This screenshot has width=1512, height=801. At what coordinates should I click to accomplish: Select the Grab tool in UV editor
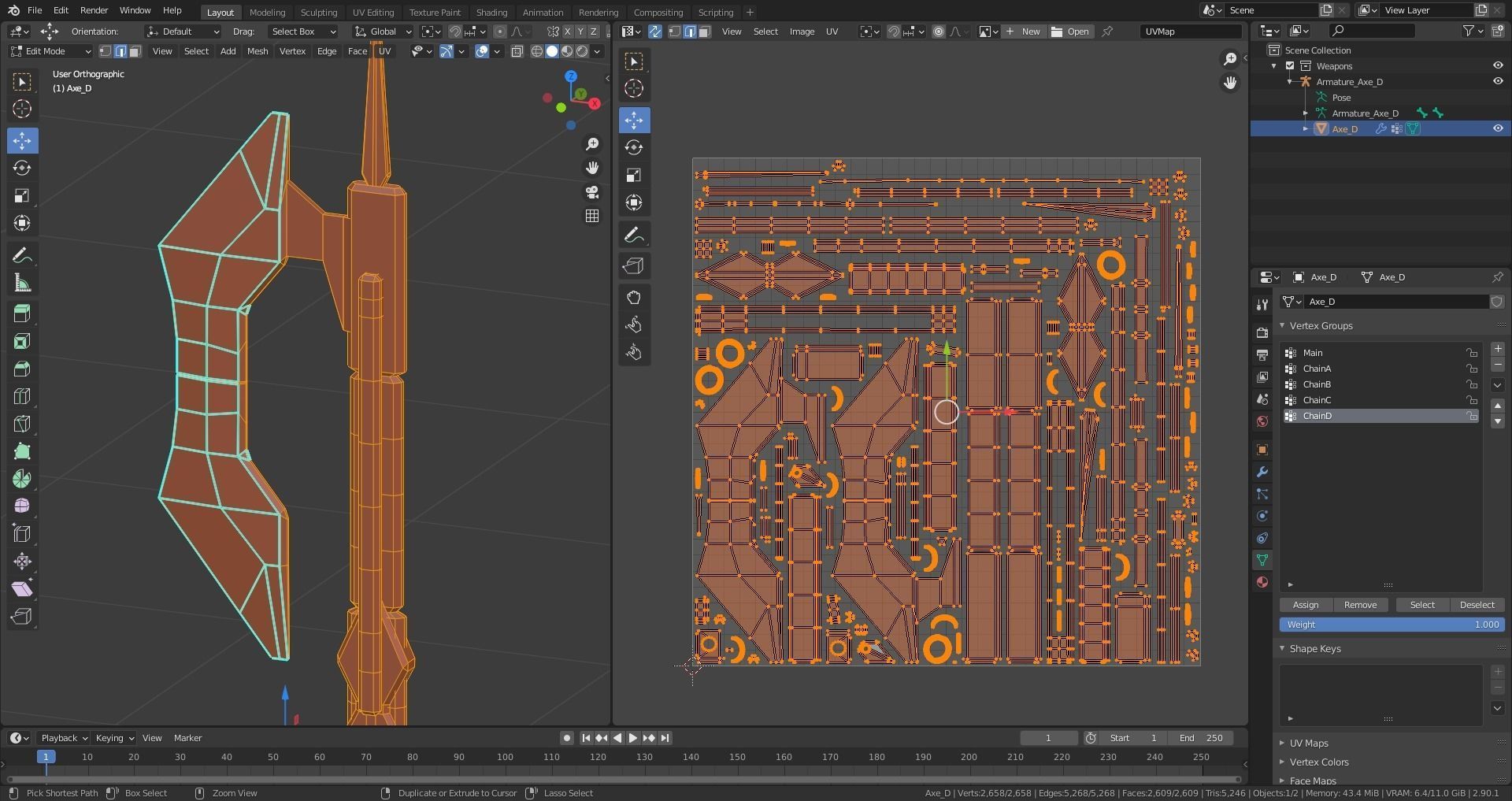tap(634, 298)
